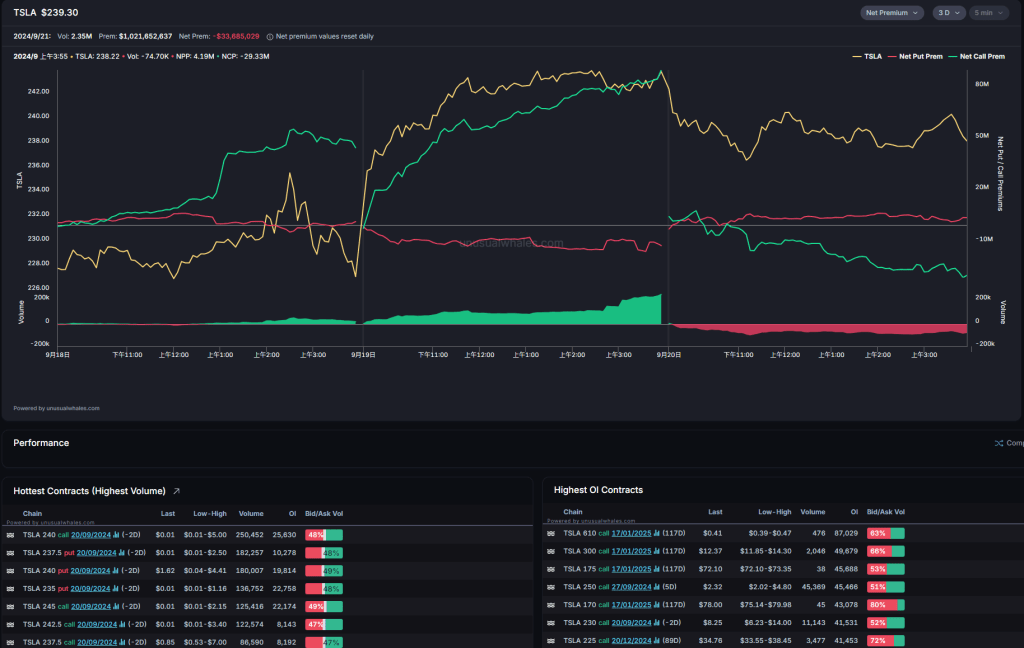Toggle Net Put Prem series in legend
This screenshot has height=648, width=1024.
pos(916,57)
